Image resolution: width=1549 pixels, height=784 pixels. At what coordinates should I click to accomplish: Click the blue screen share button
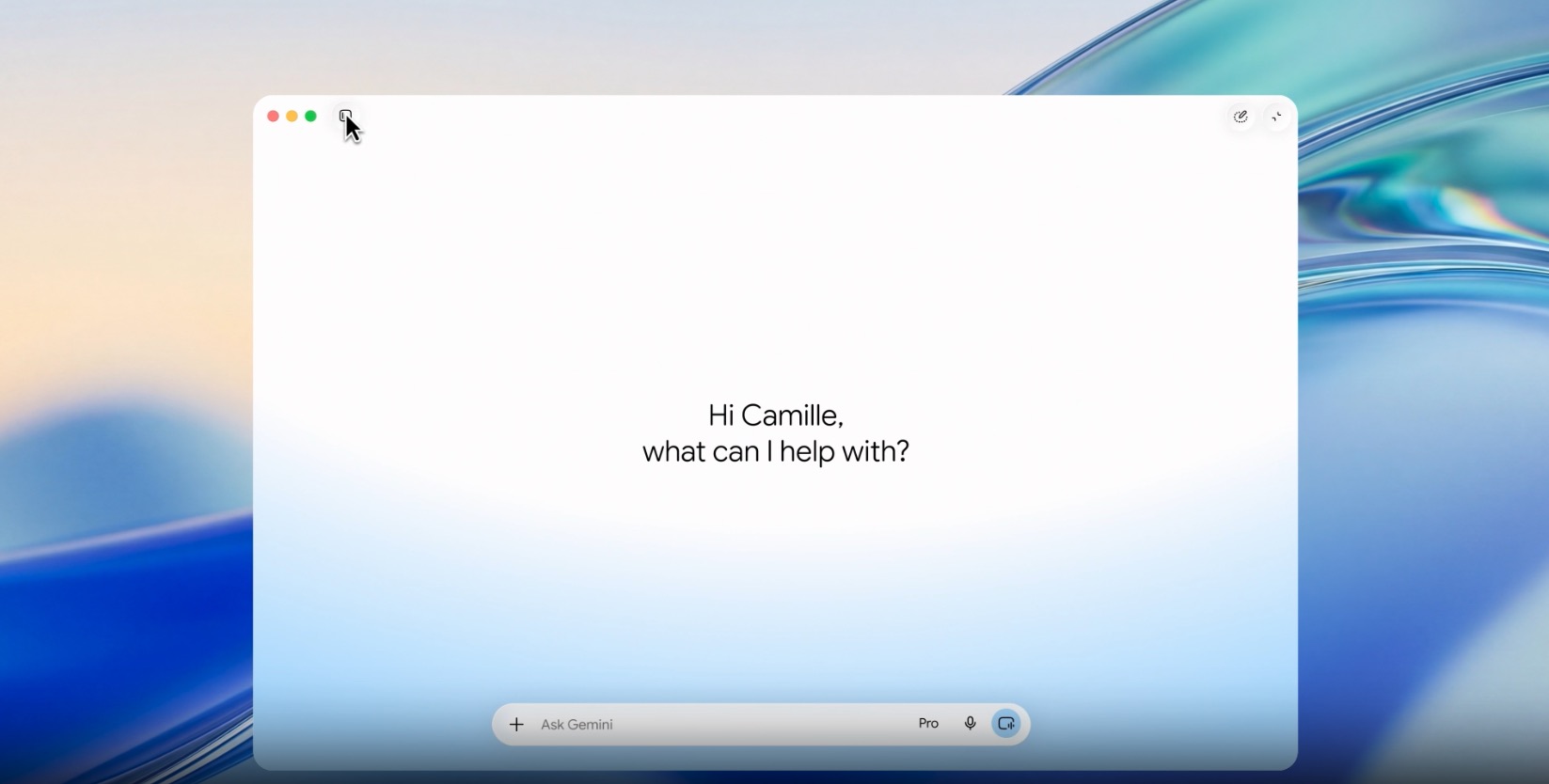point(1005,723)
